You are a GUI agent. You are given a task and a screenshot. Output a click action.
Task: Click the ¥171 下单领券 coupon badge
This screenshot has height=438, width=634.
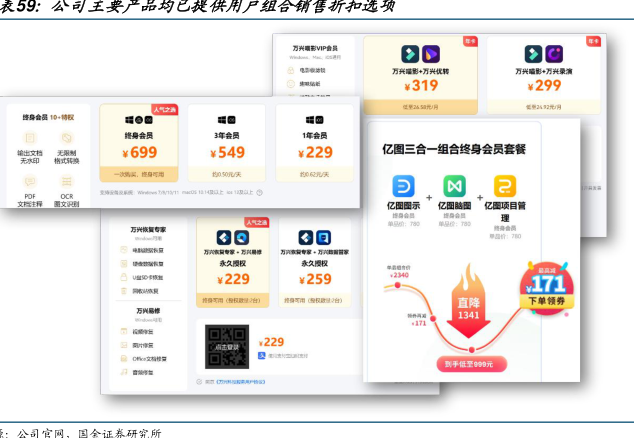pyautogui.click(x=547, y=288)
